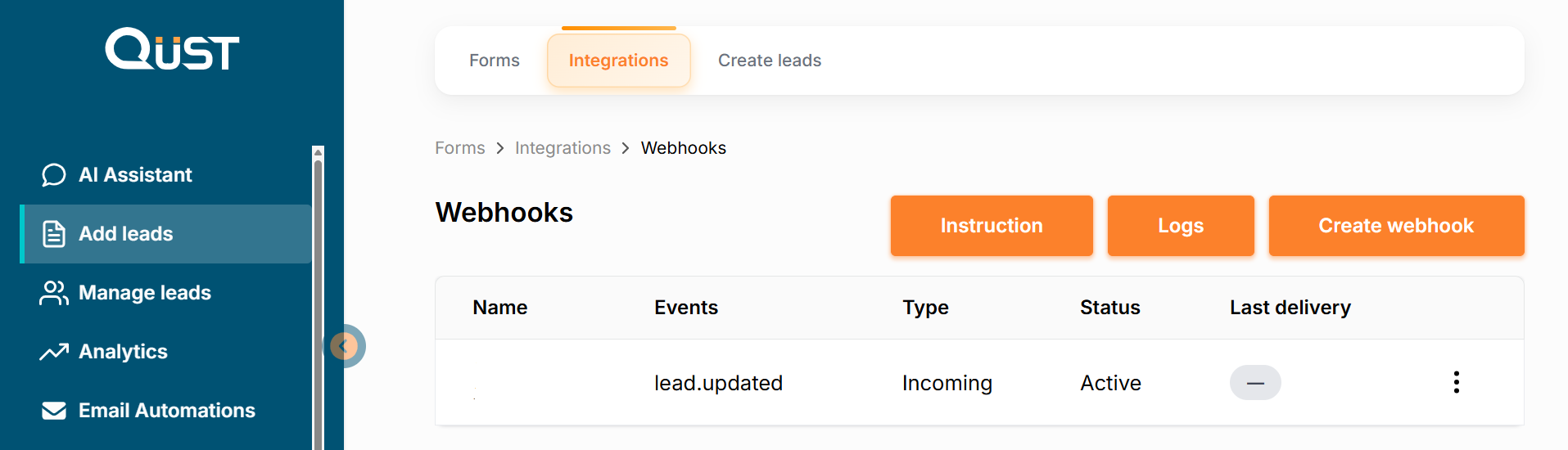Click the QUST logo

point(172,49)
